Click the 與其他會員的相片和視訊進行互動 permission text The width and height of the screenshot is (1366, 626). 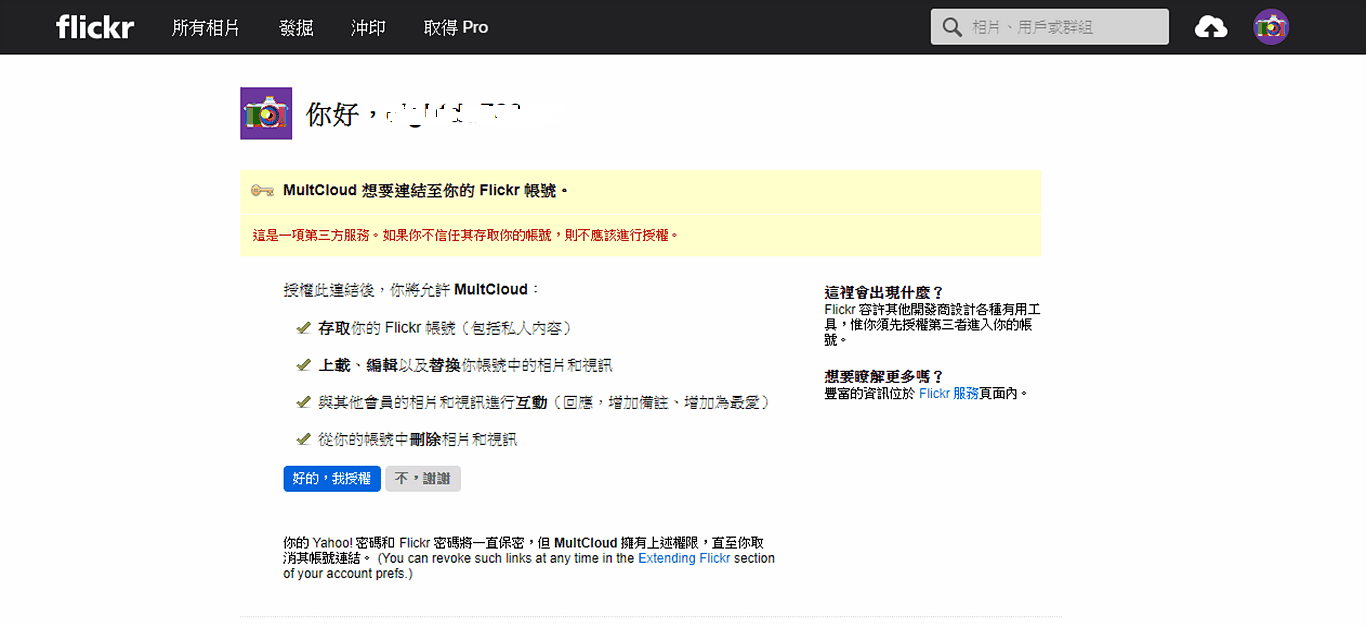tap(544, 402)
